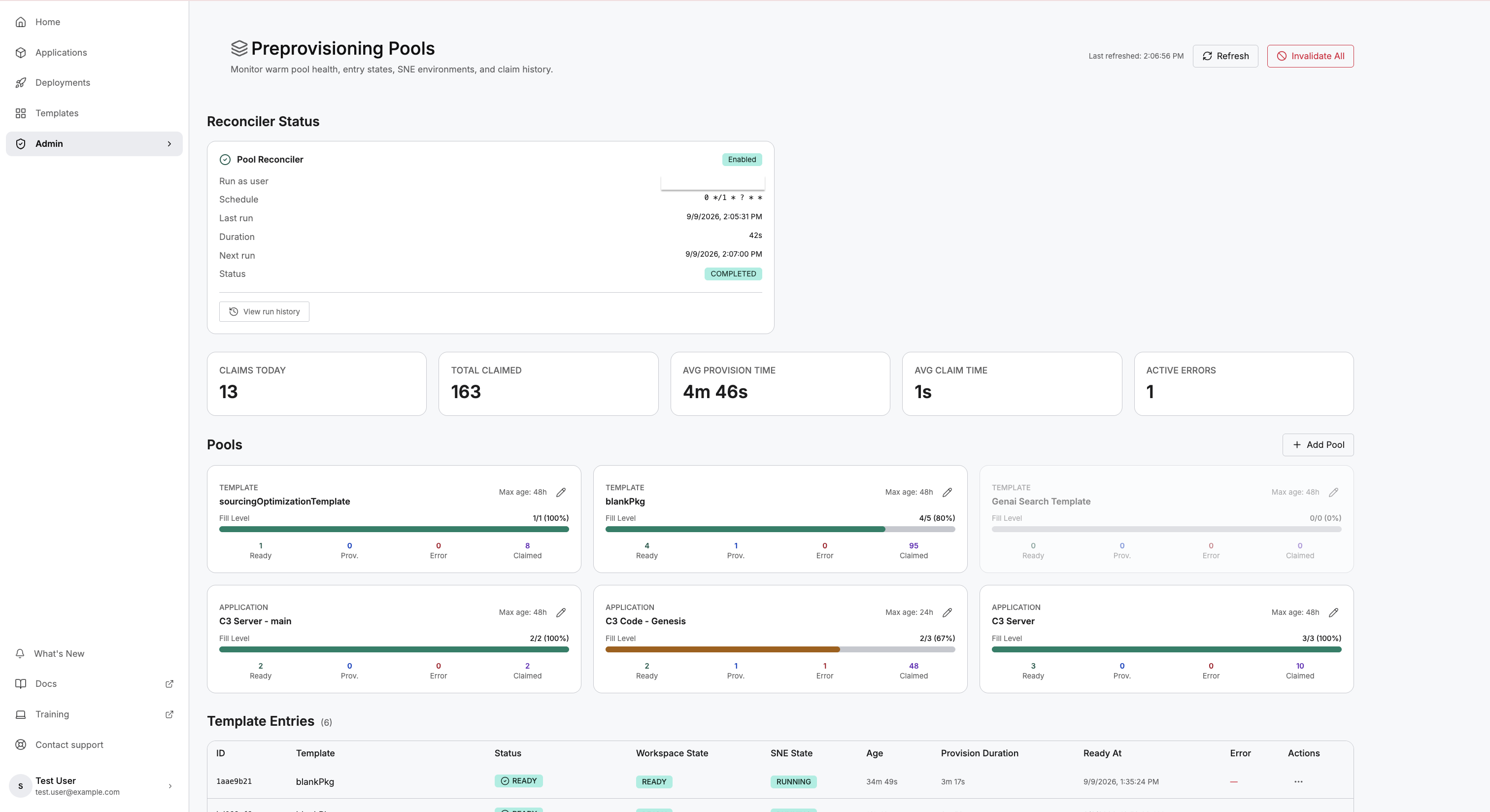The image size is (1490, 812).
Task: Open Docs link
Action: point(46,683)
